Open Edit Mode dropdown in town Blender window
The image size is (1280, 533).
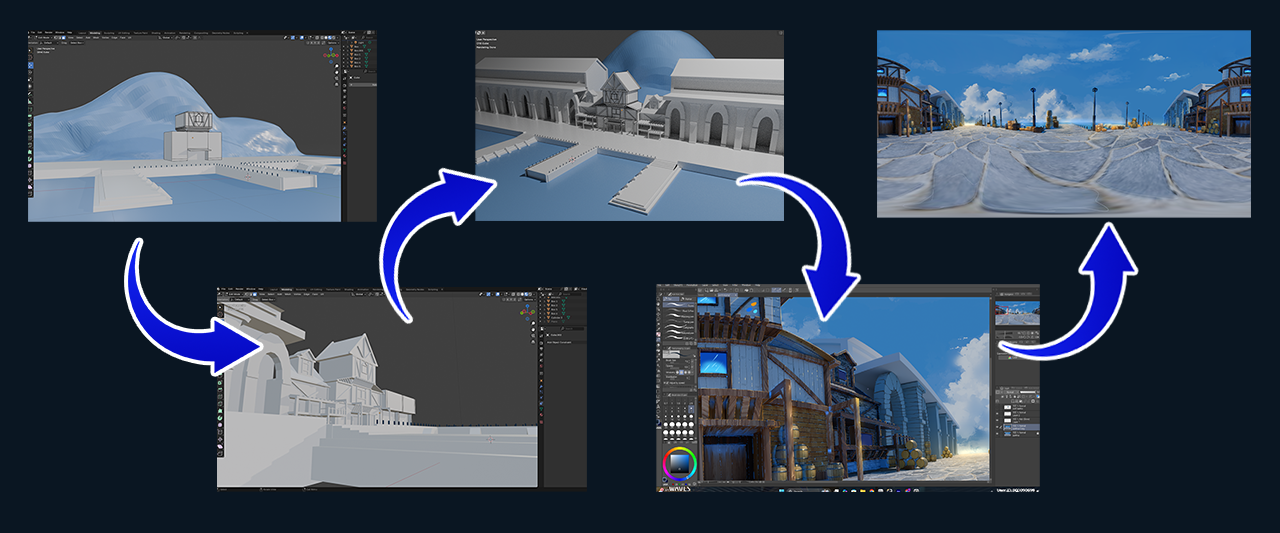tap(235, 294)
